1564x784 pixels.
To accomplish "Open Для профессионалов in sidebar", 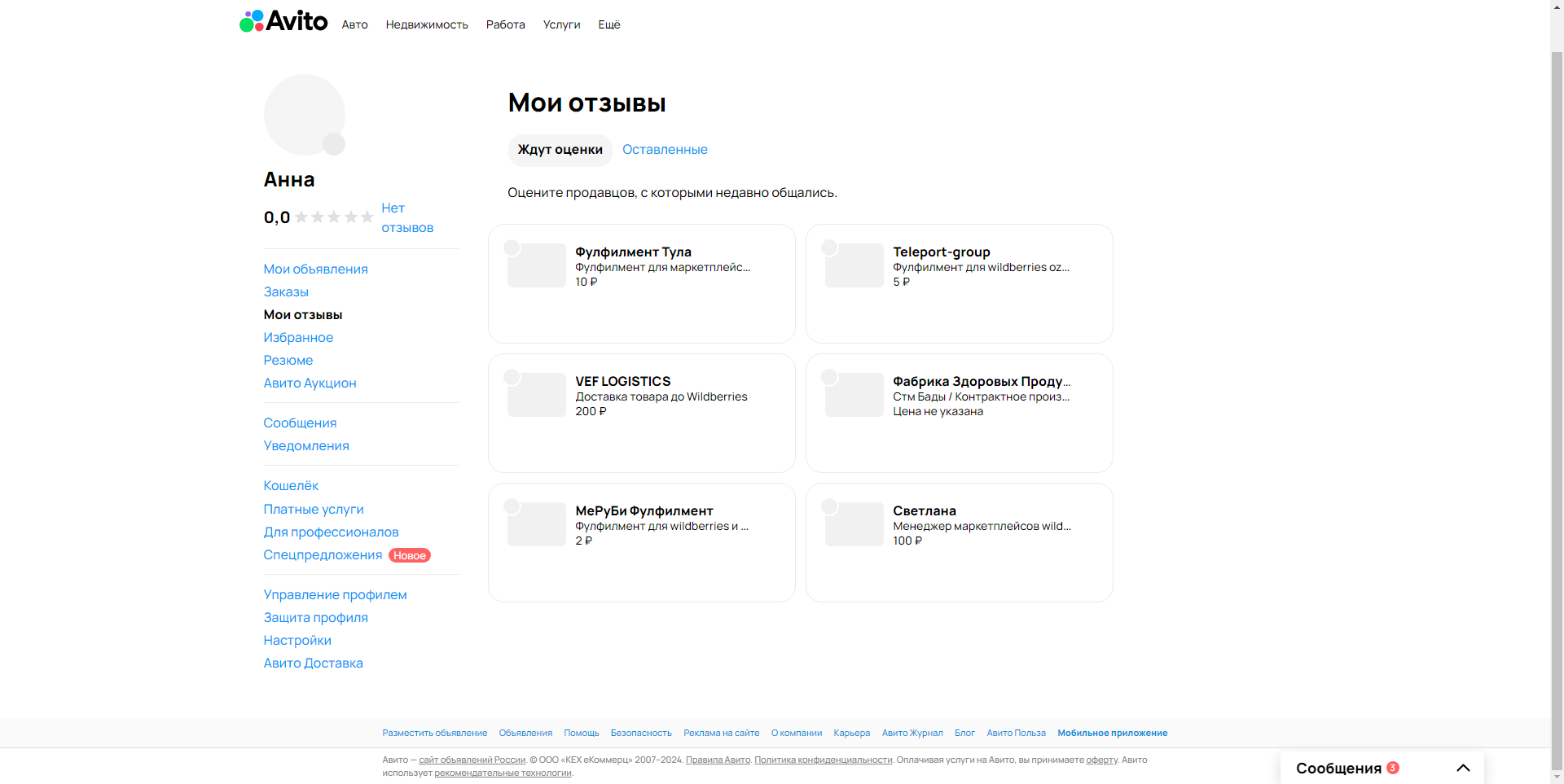I will [332, 532].
